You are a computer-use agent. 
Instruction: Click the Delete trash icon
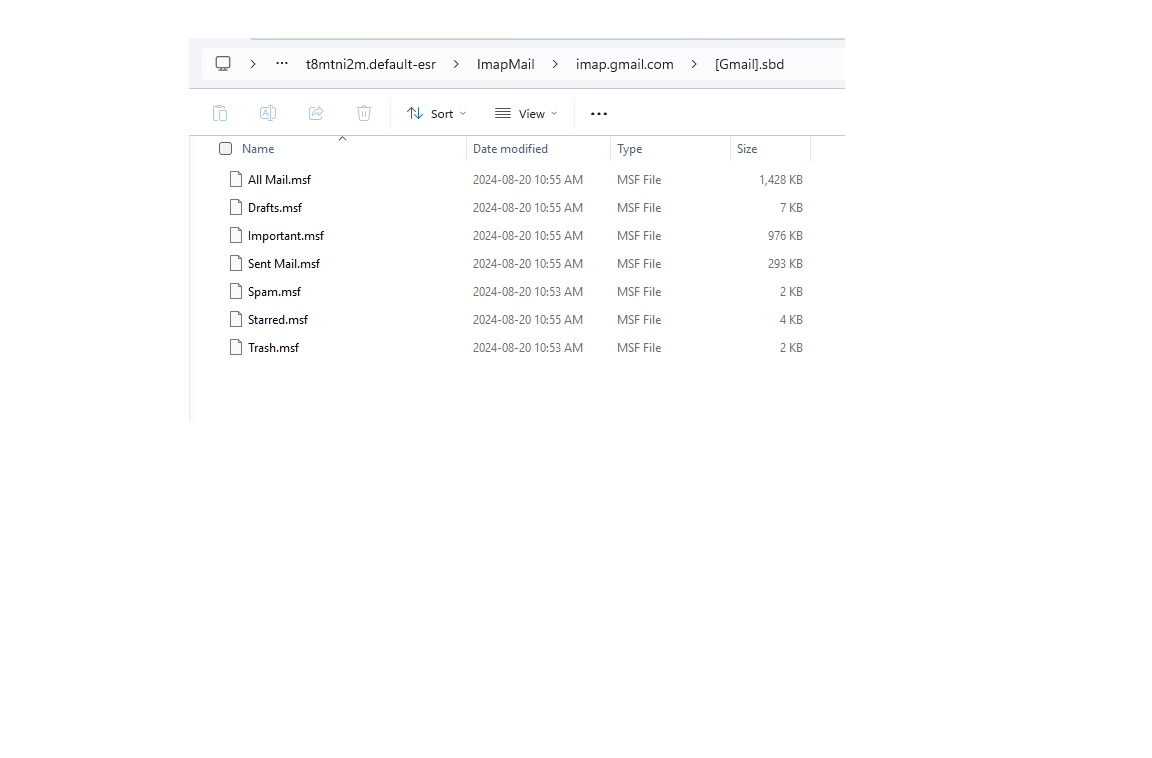(364, 113)
